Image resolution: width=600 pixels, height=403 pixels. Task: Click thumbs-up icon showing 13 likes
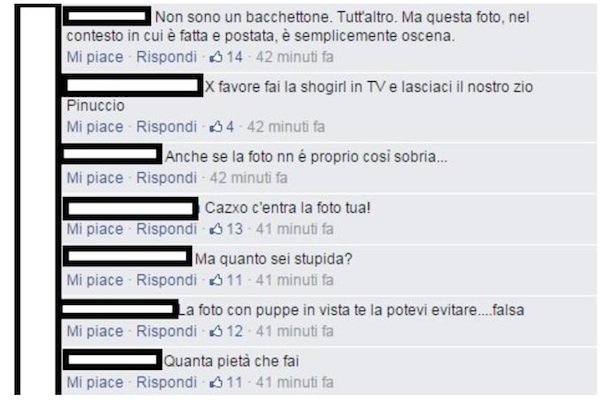[216, 229]
